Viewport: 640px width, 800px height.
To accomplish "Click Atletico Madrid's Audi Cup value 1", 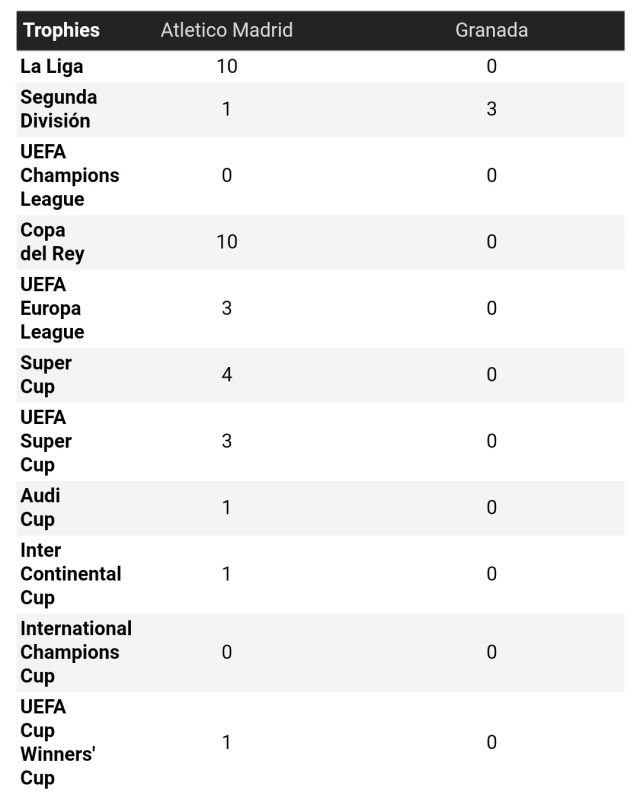I will [x=227, y=507].
